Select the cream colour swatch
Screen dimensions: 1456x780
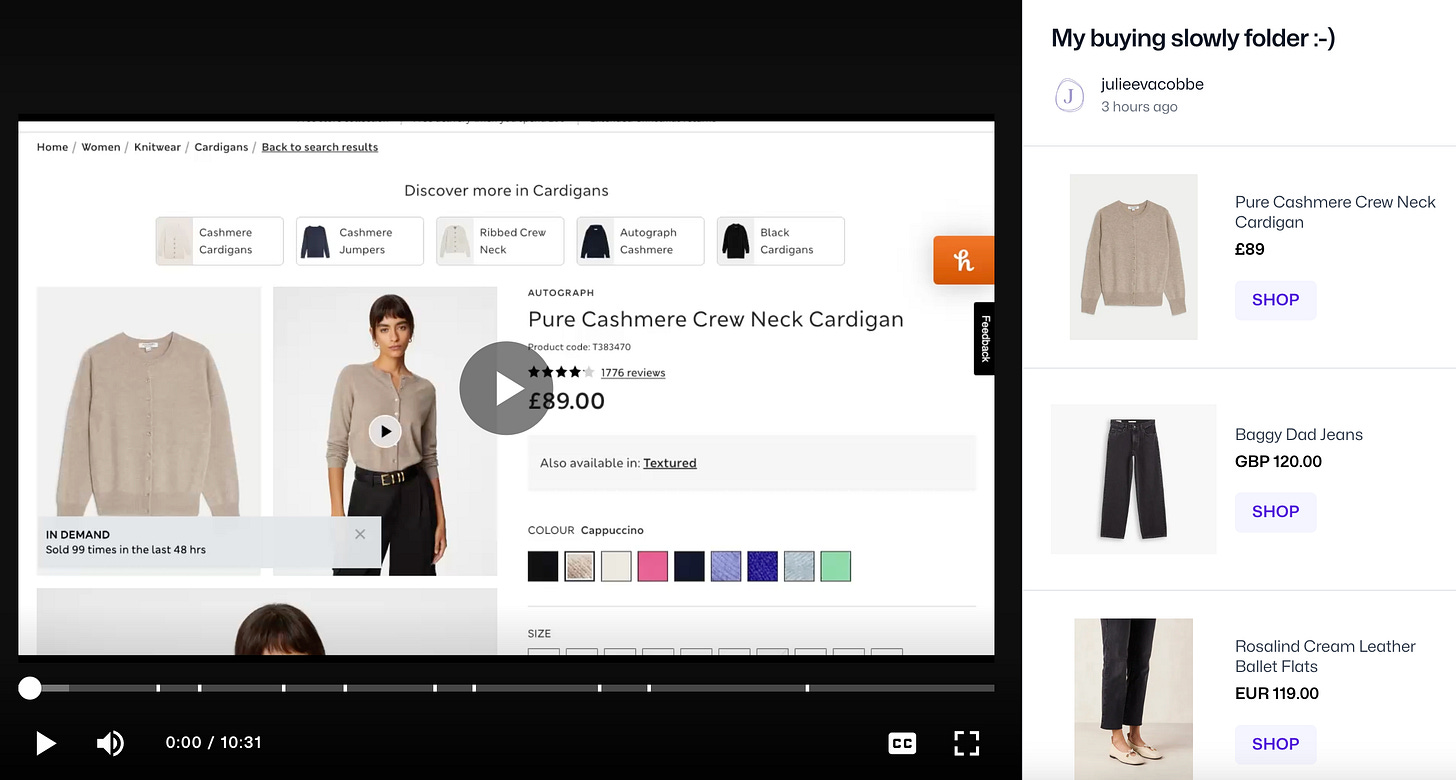coord(616,566)
